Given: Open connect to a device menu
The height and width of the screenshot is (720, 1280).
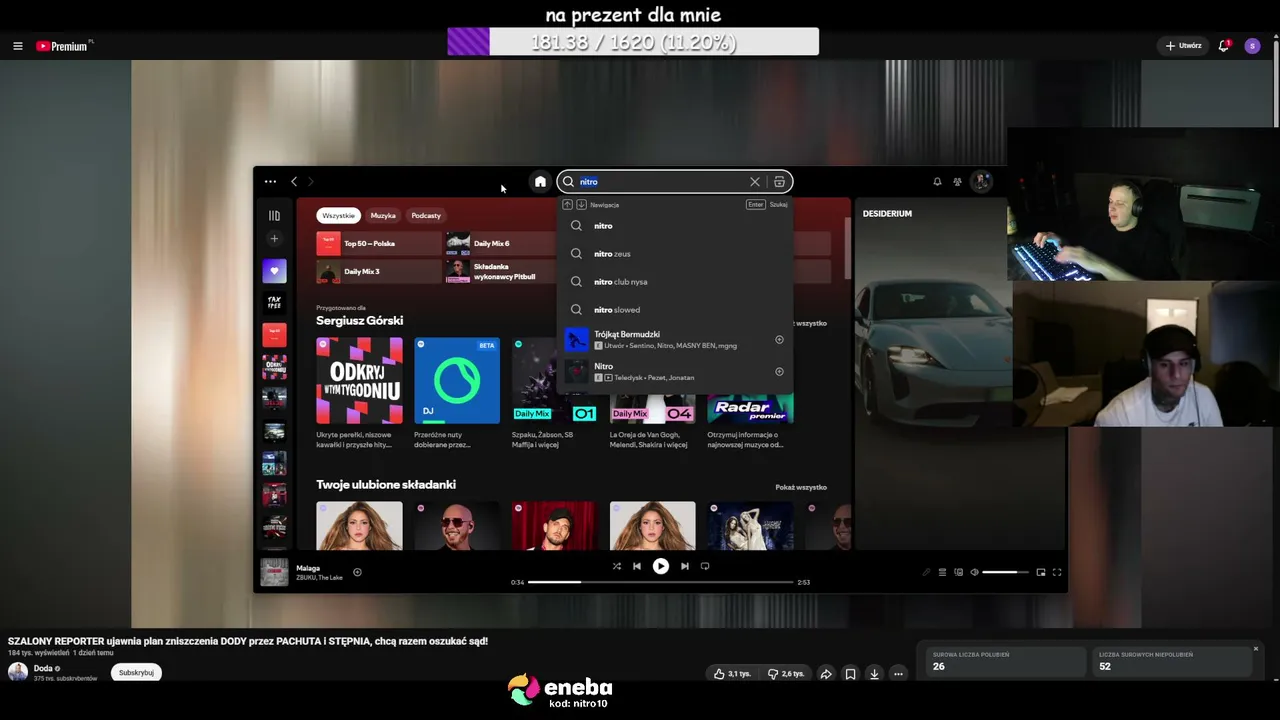Looking at the screenshot, I should (959, 572).
